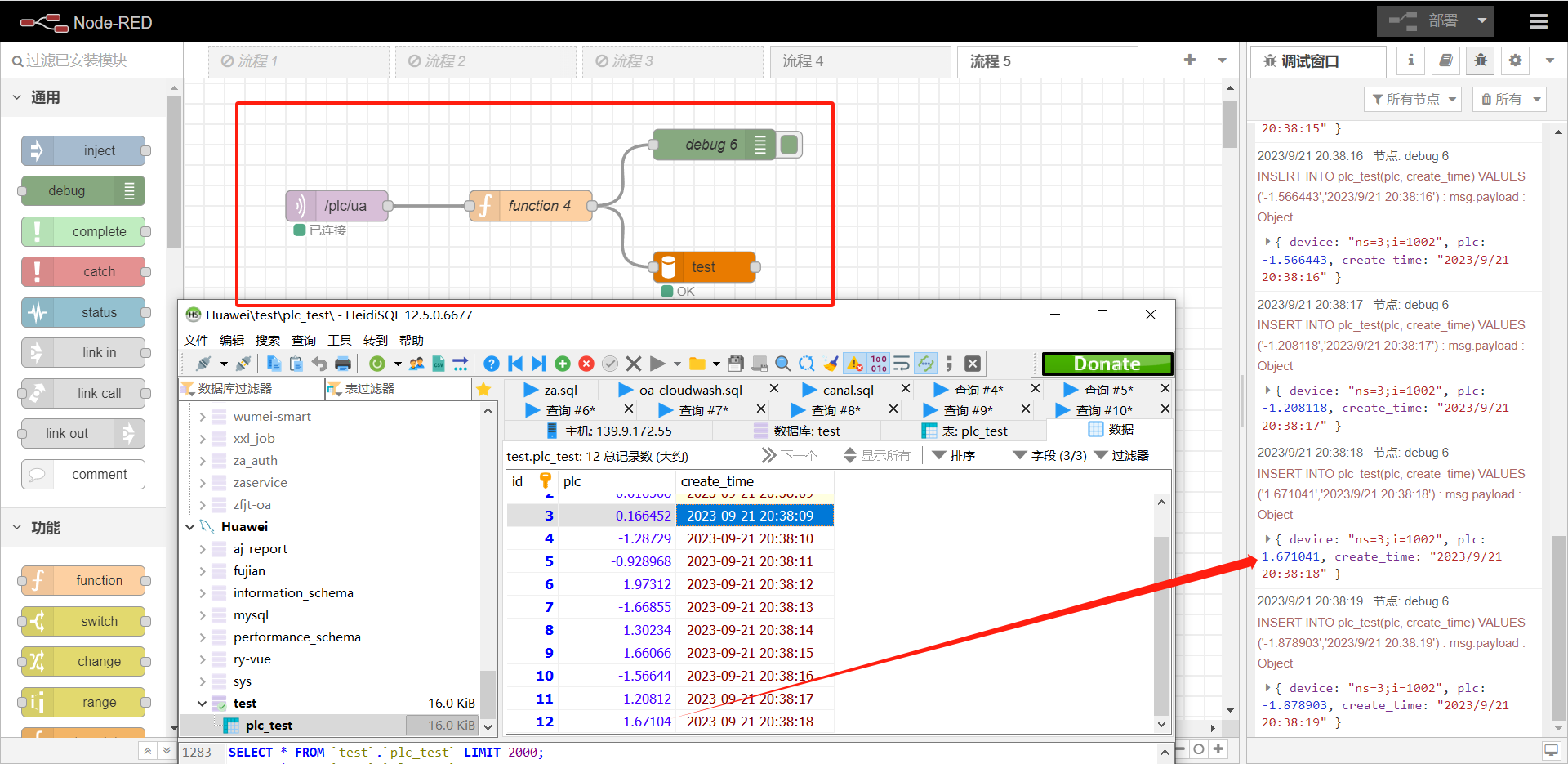Click the HeidiSQL connect to server icon
The image size is (1568, 764).
tap(203, 364)
